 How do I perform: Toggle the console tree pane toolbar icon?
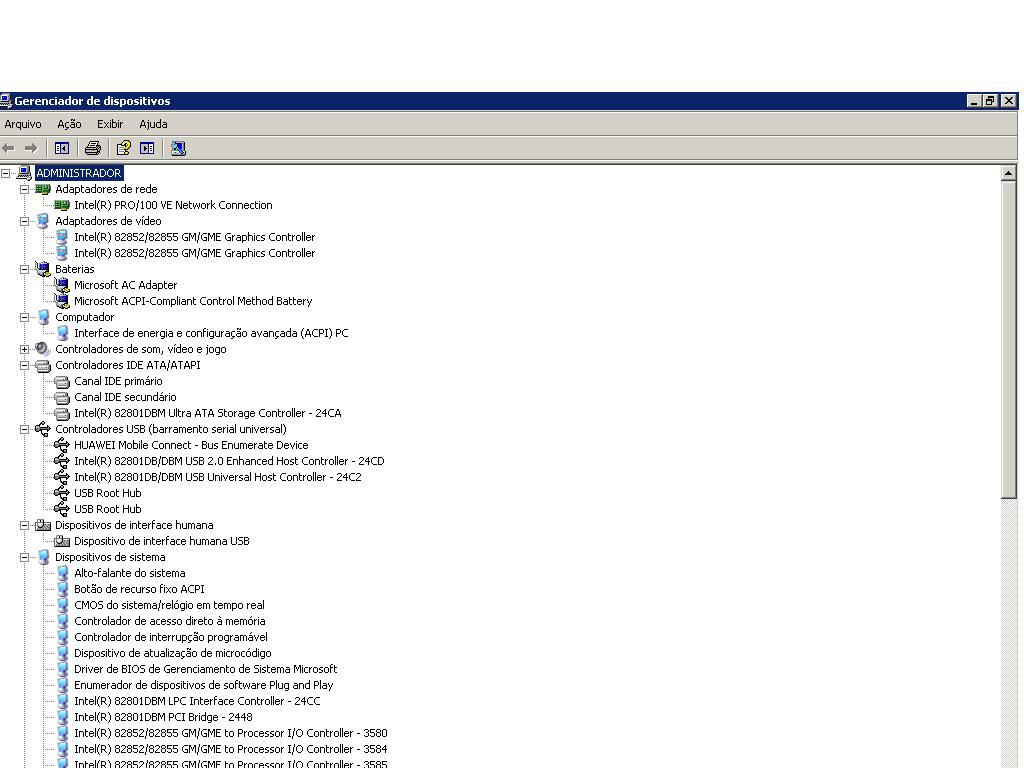tap(62, 149)
